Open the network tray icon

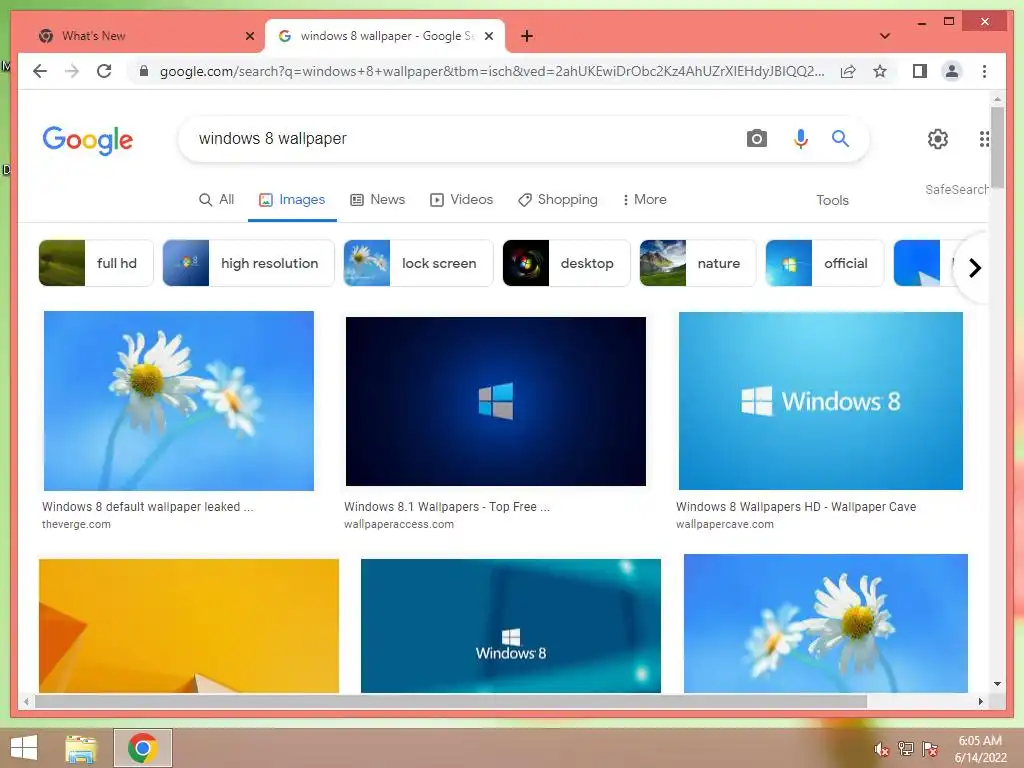905,749
